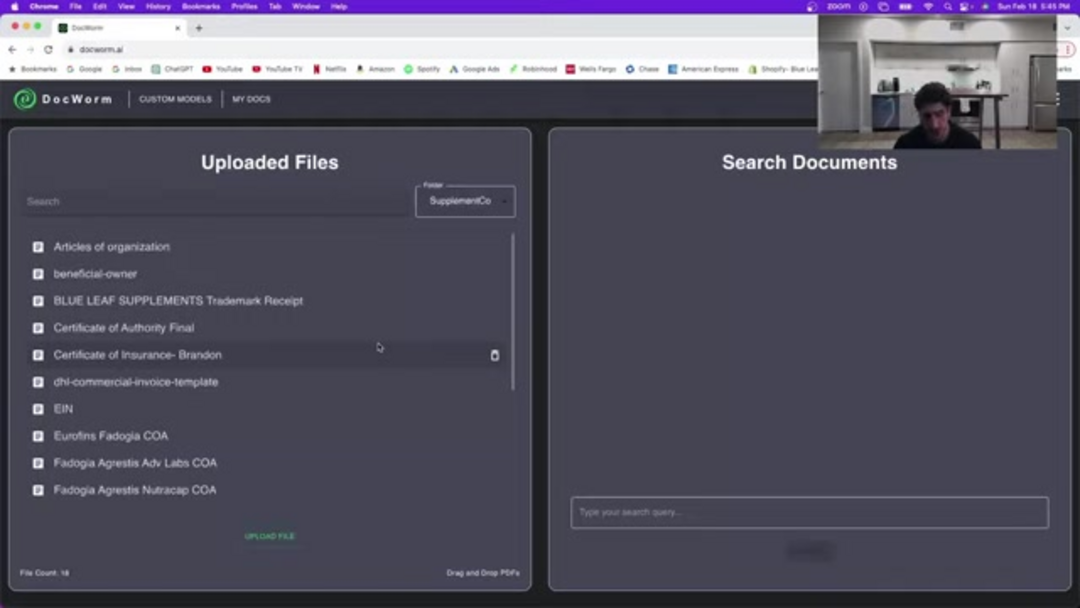Click the 'Type your search query' input field
Viewport: 1080px width, 608px height.
(x=809, y=512)
